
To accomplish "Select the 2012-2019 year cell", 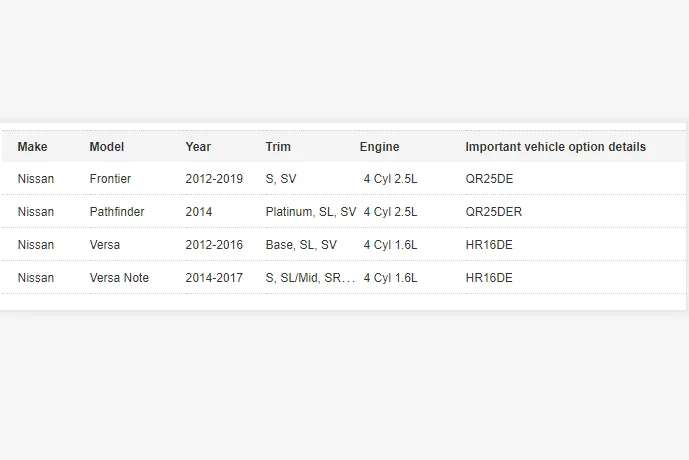I will pos(214,179).
